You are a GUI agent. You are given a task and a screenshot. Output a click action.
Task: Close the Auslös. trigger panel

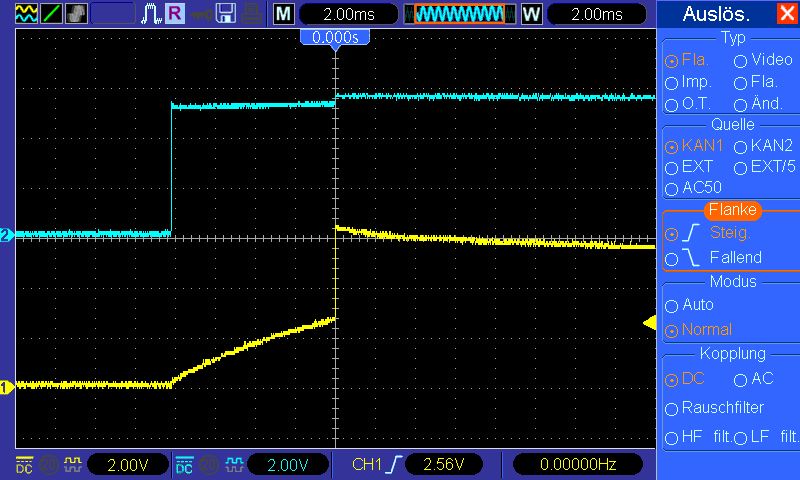[x=786, y=14]
